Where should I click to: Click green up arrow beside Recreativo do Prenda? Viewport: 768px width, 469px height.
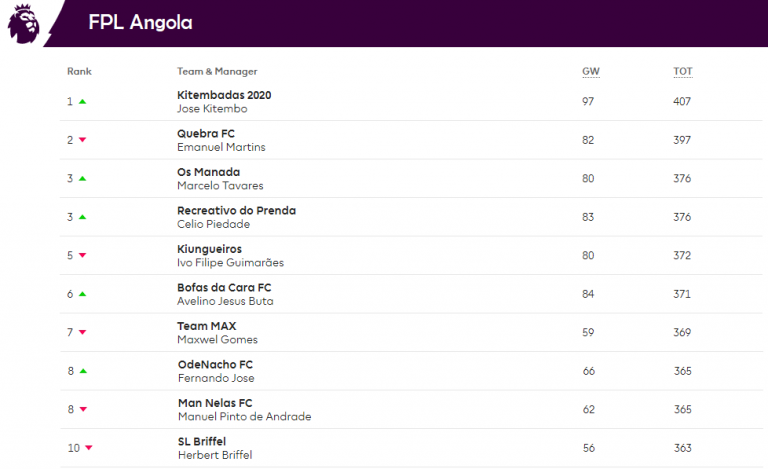click(x=83, y=217)
